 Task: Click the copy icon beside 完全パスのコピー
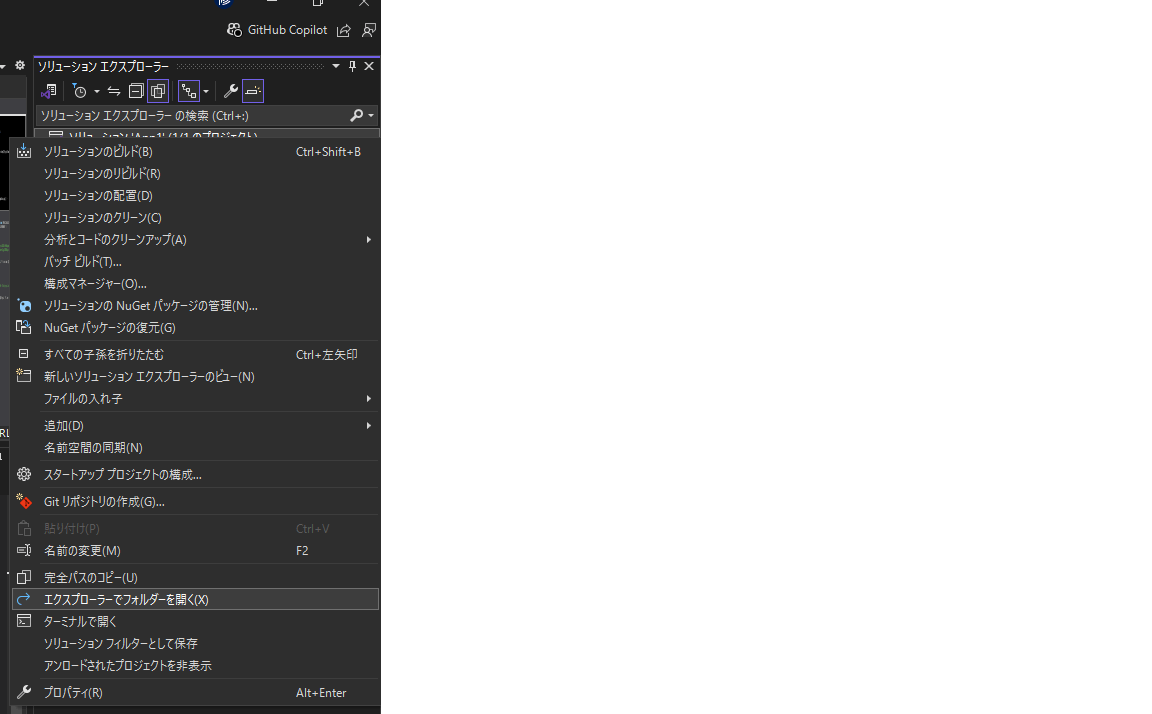tap(24, 577)
